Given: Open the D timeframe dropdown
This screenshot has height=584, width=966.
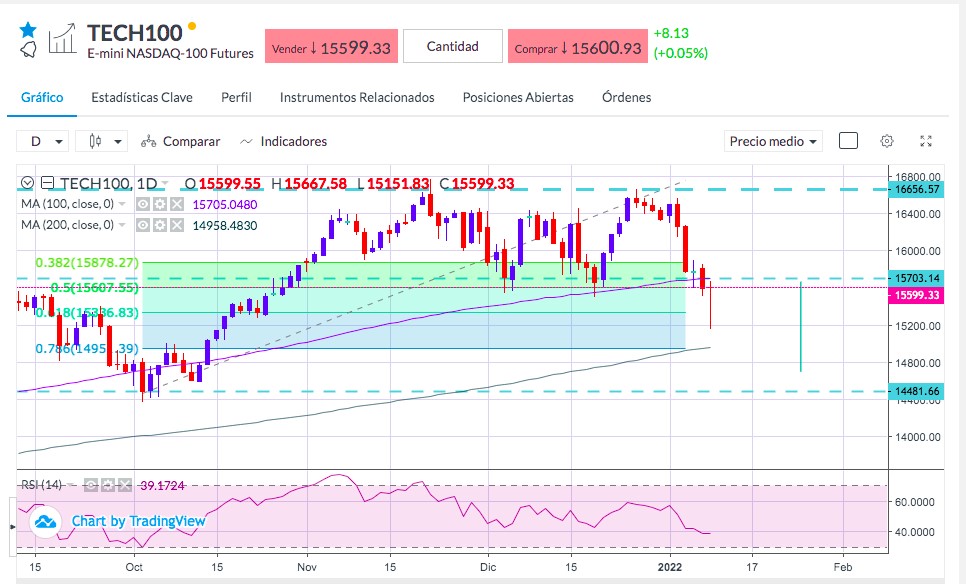Looking at the screenshot, I should point(42,141).
